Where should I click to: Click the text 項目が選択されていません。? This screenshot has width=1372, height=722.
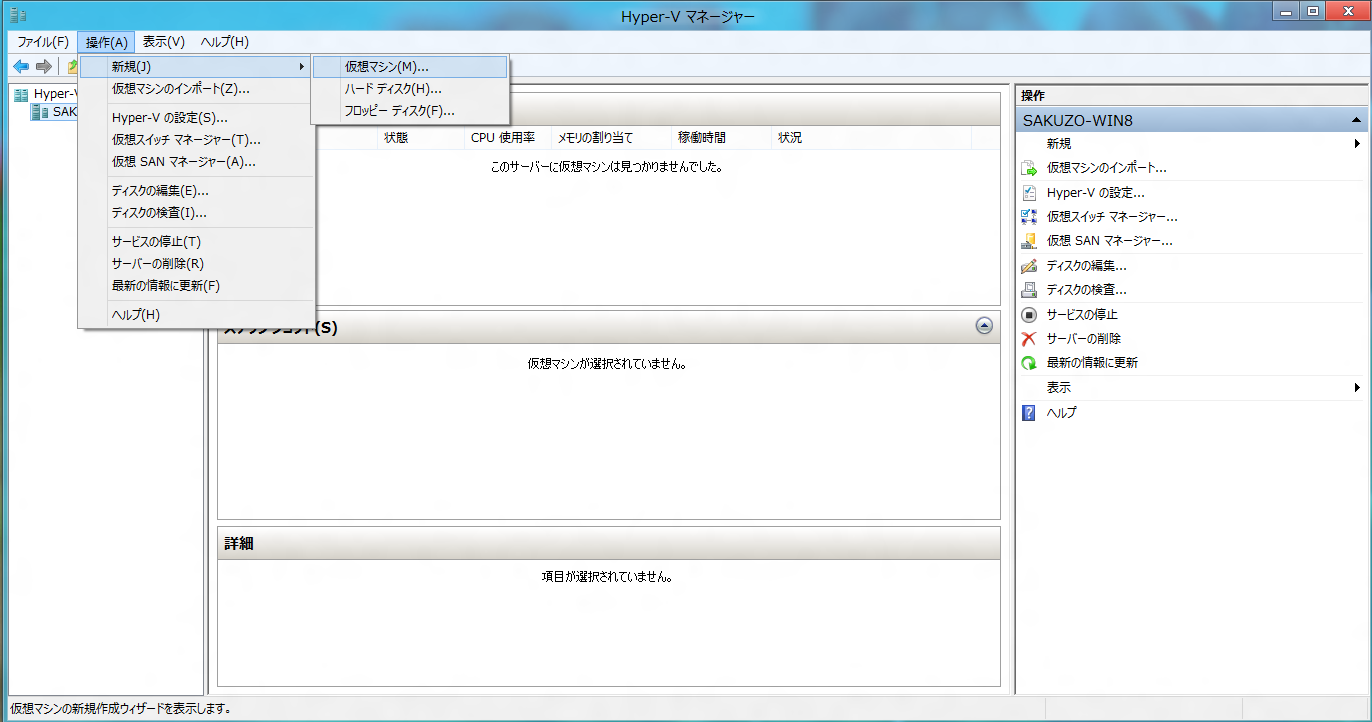(x=607, y=577)
